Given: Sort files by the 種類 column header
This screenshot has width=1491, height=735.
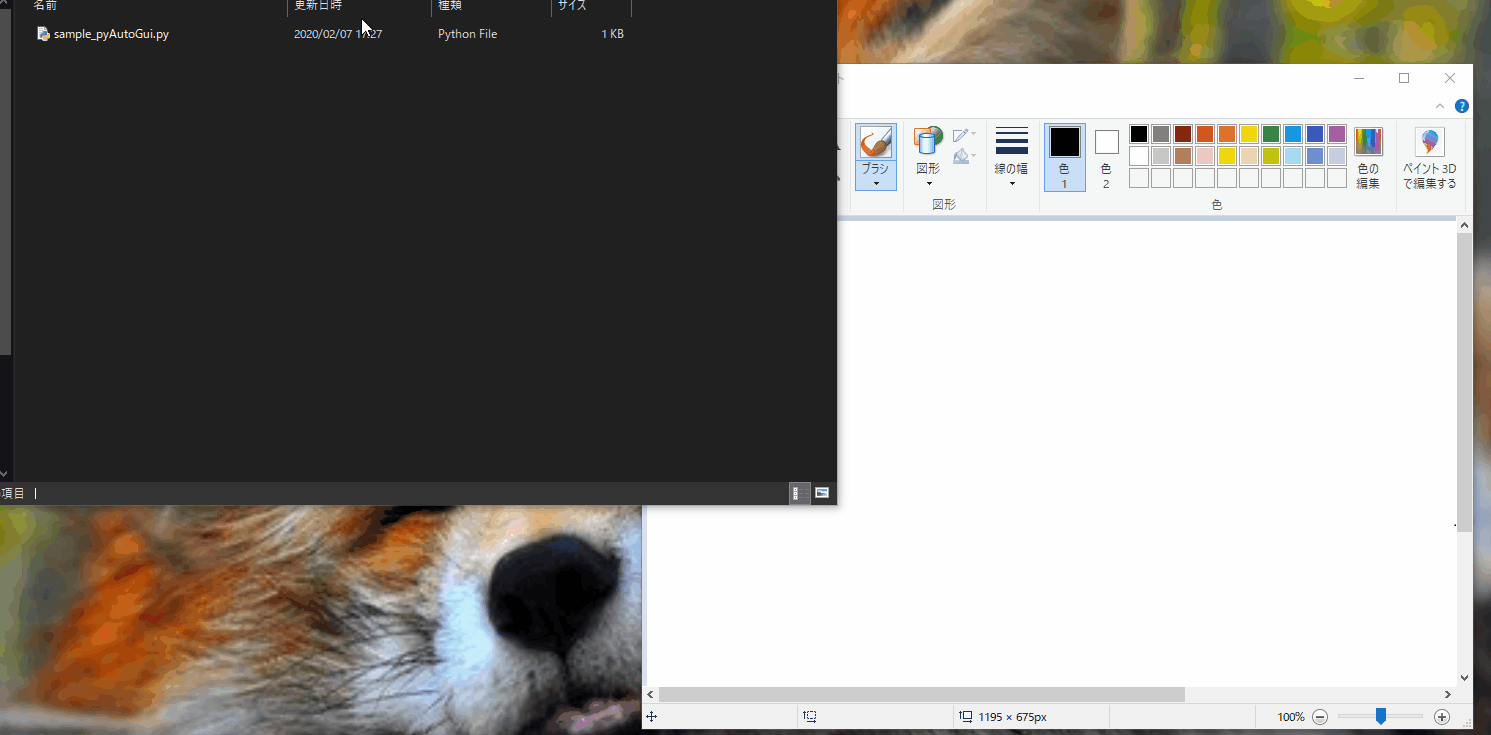Looking at the screenshot, I should coord(450,6).
